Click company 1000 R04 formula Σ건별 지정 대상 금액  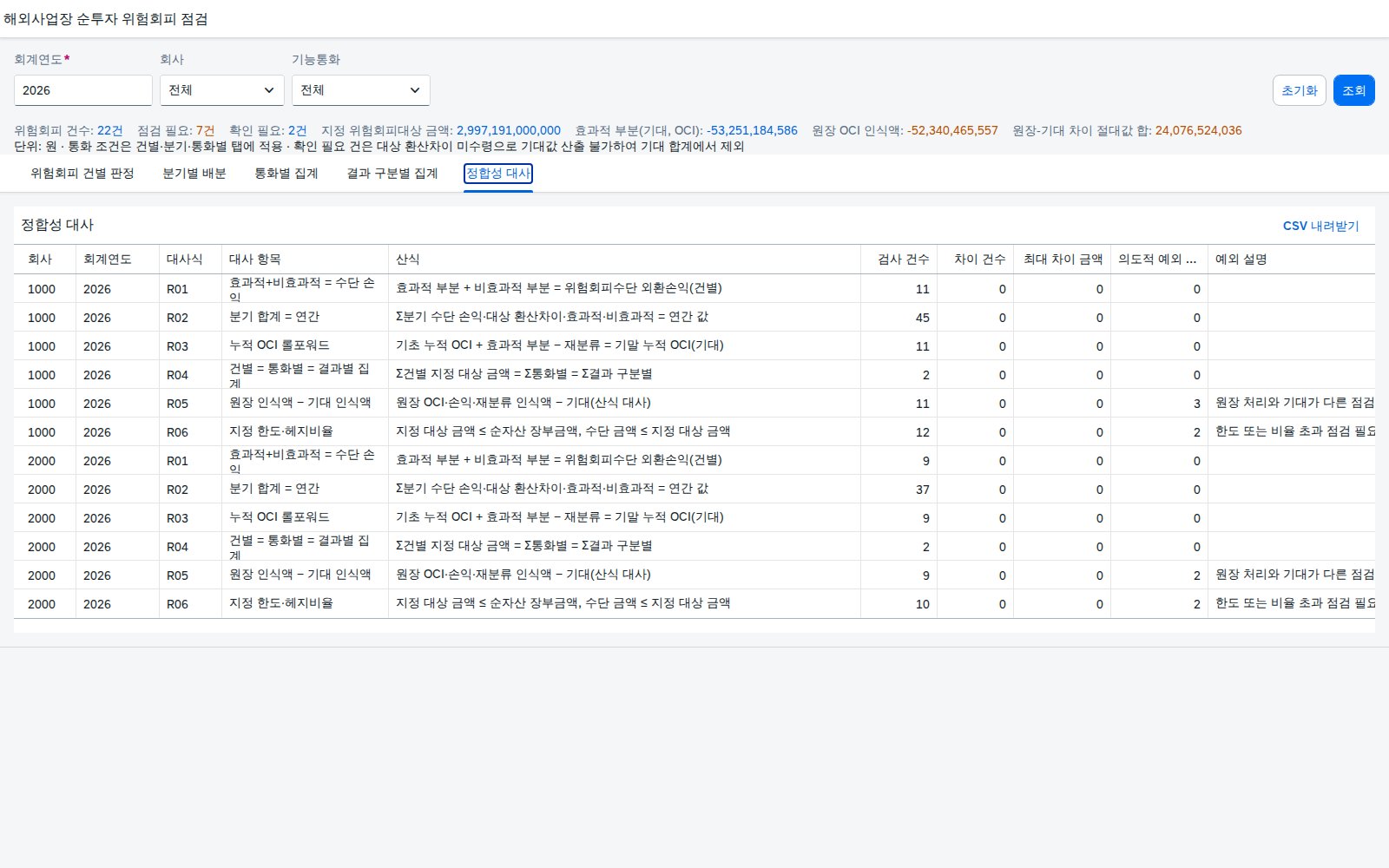(524, 374)
